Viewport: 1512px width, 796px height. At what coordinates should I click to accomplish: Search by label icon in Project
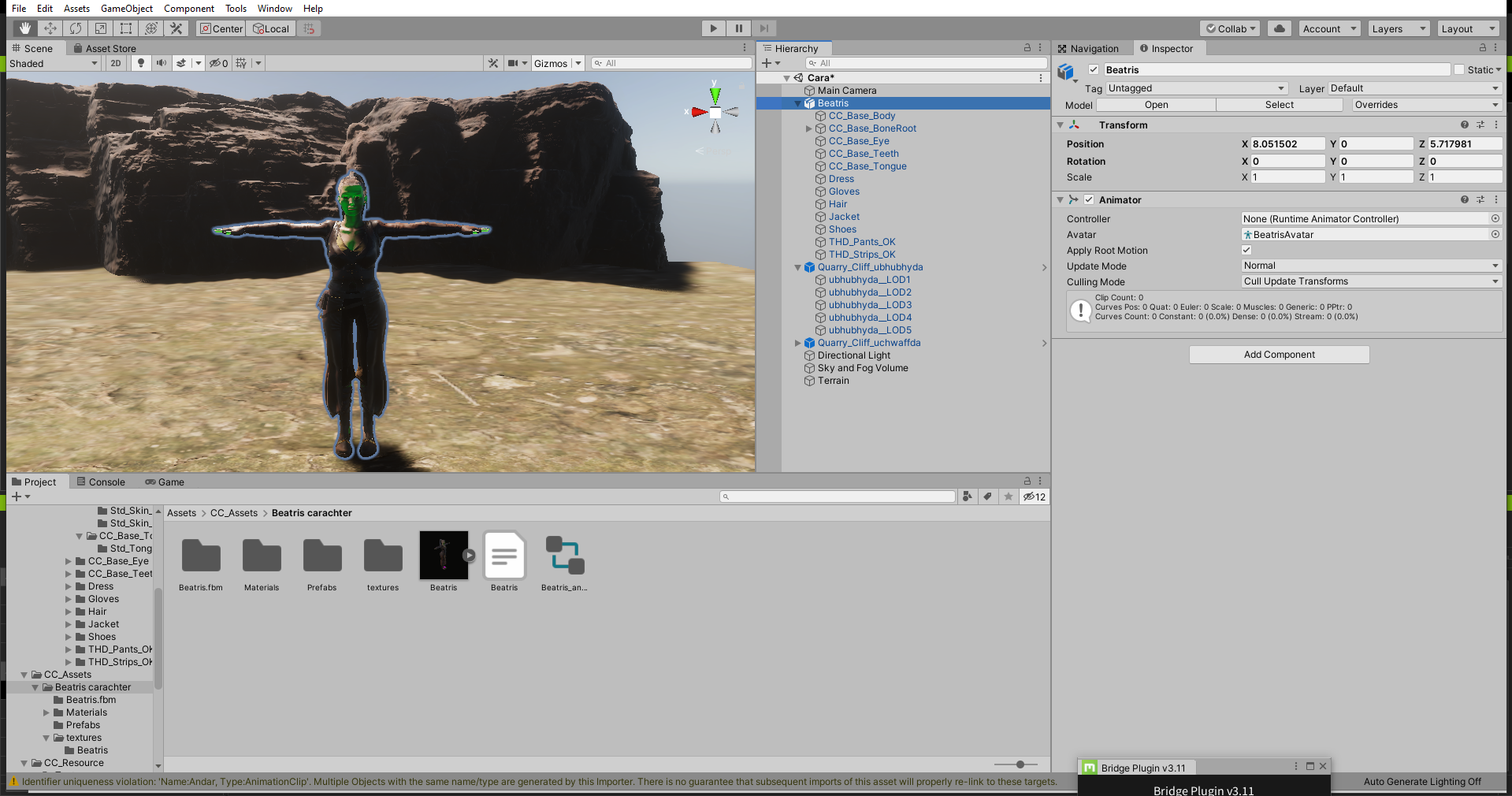coord(988,497)
